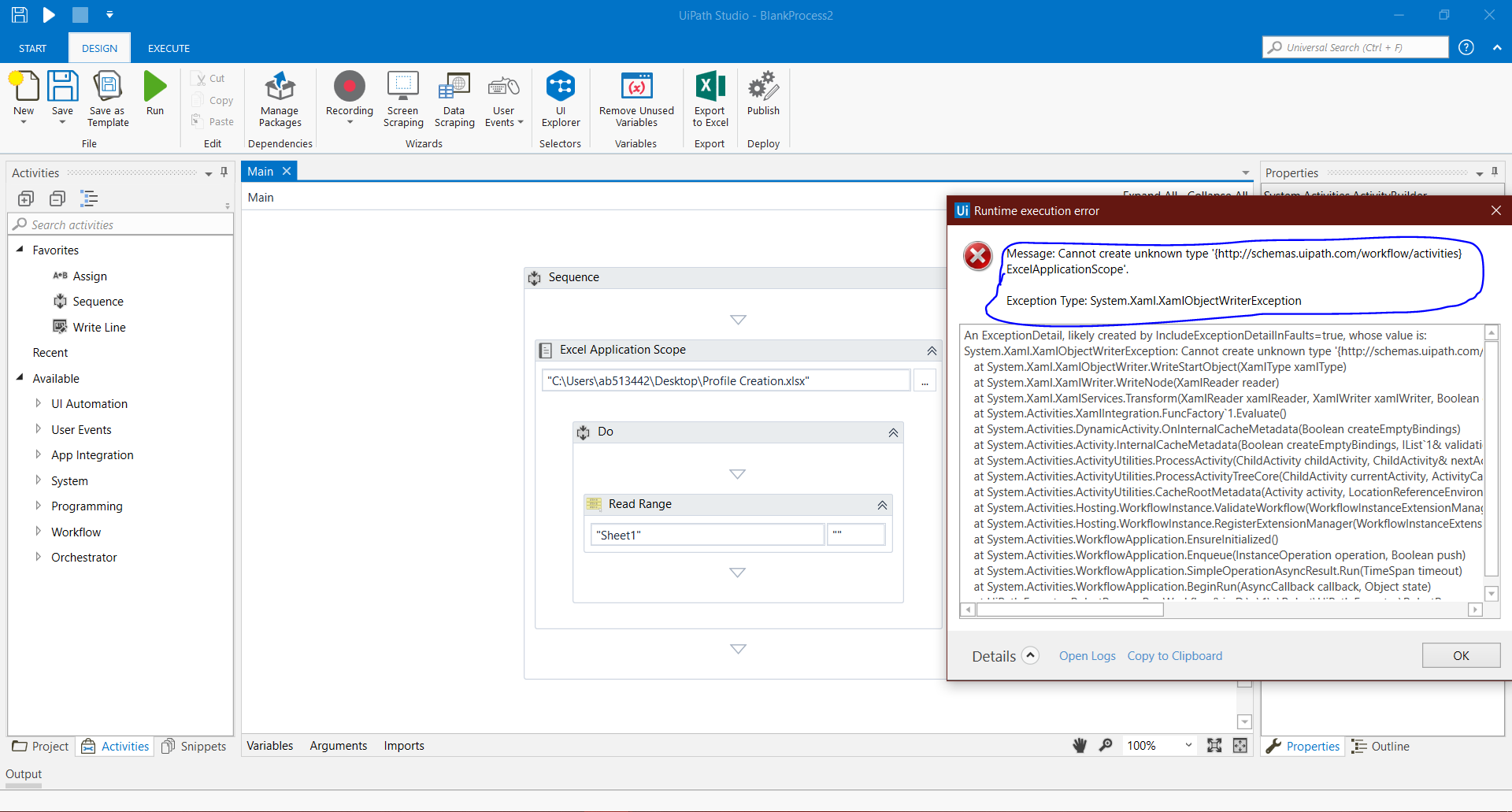
Task: Toggle Activities panel tree view icon
Action: point(89,198)
